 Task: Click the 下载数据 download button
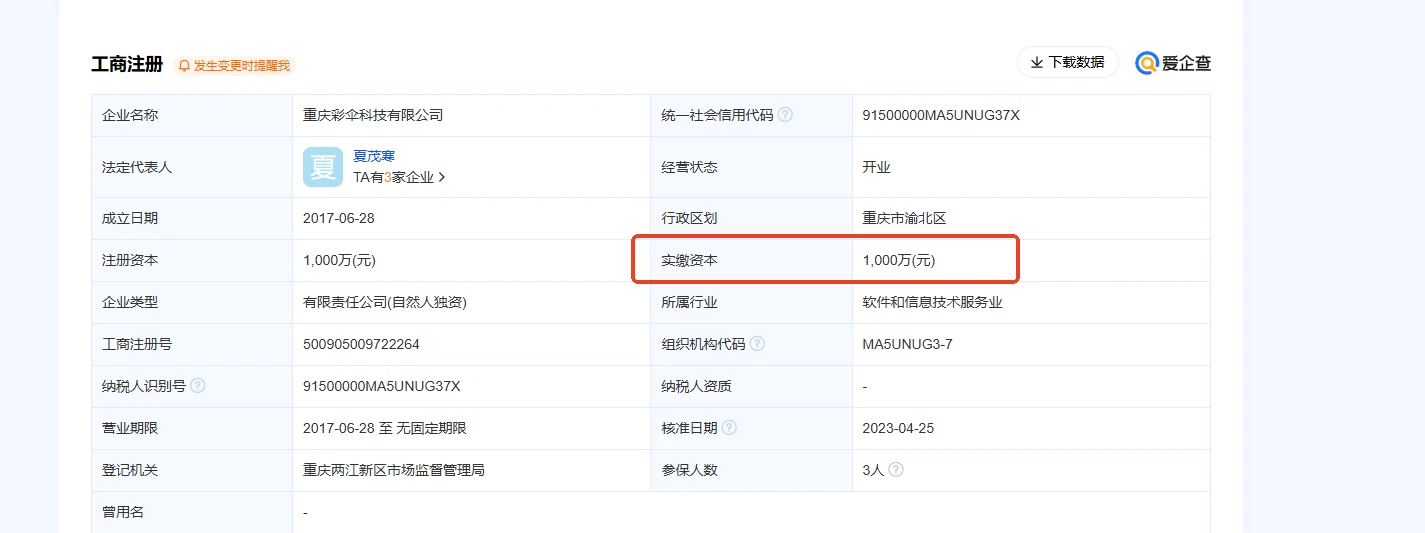[x=1067, y=62]
